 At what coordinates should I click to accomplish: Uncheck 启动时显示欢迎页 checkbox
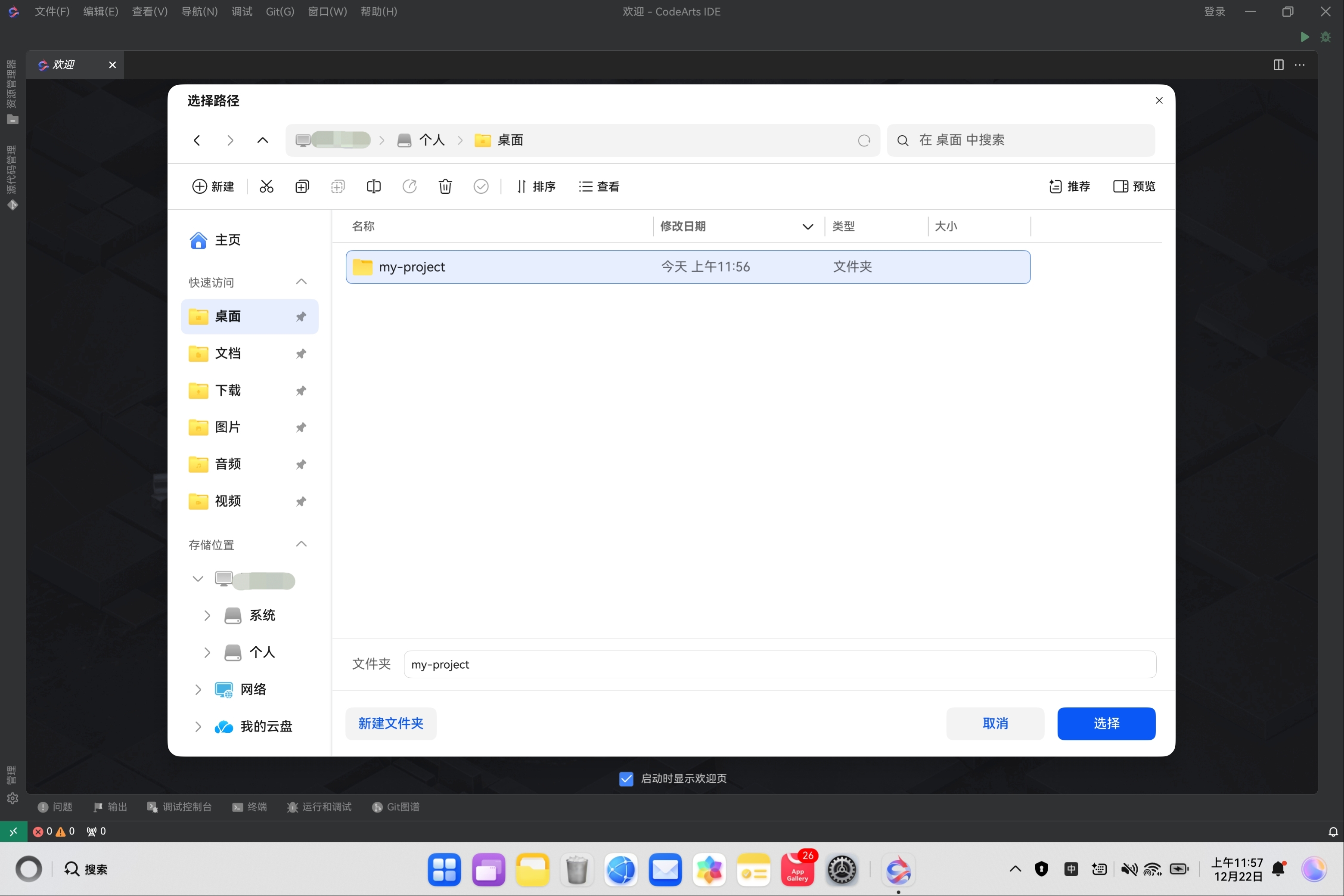click(626, 778)
